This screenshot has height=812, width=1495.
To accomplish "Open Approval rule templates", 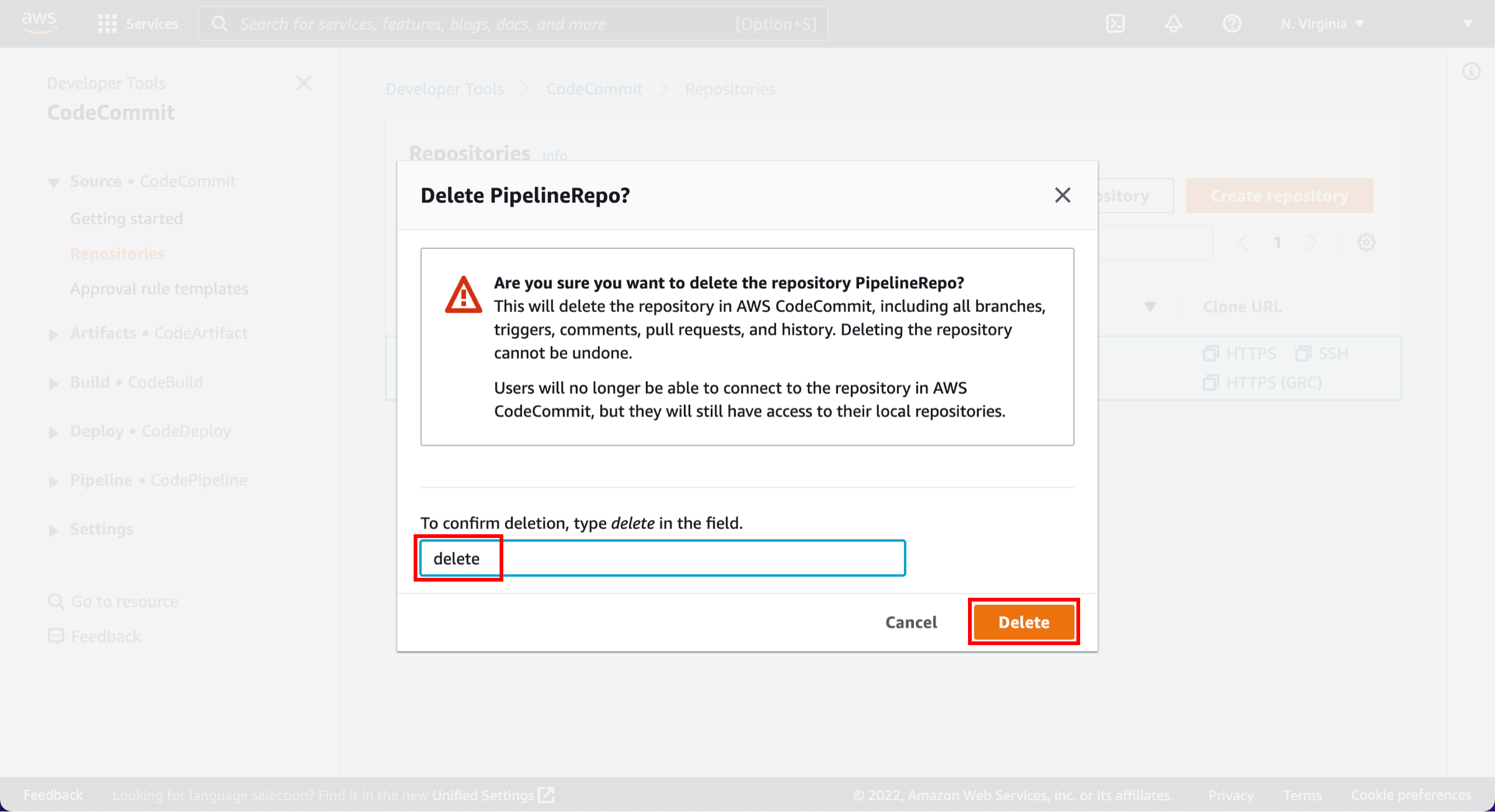I will (x=159, y=289).
